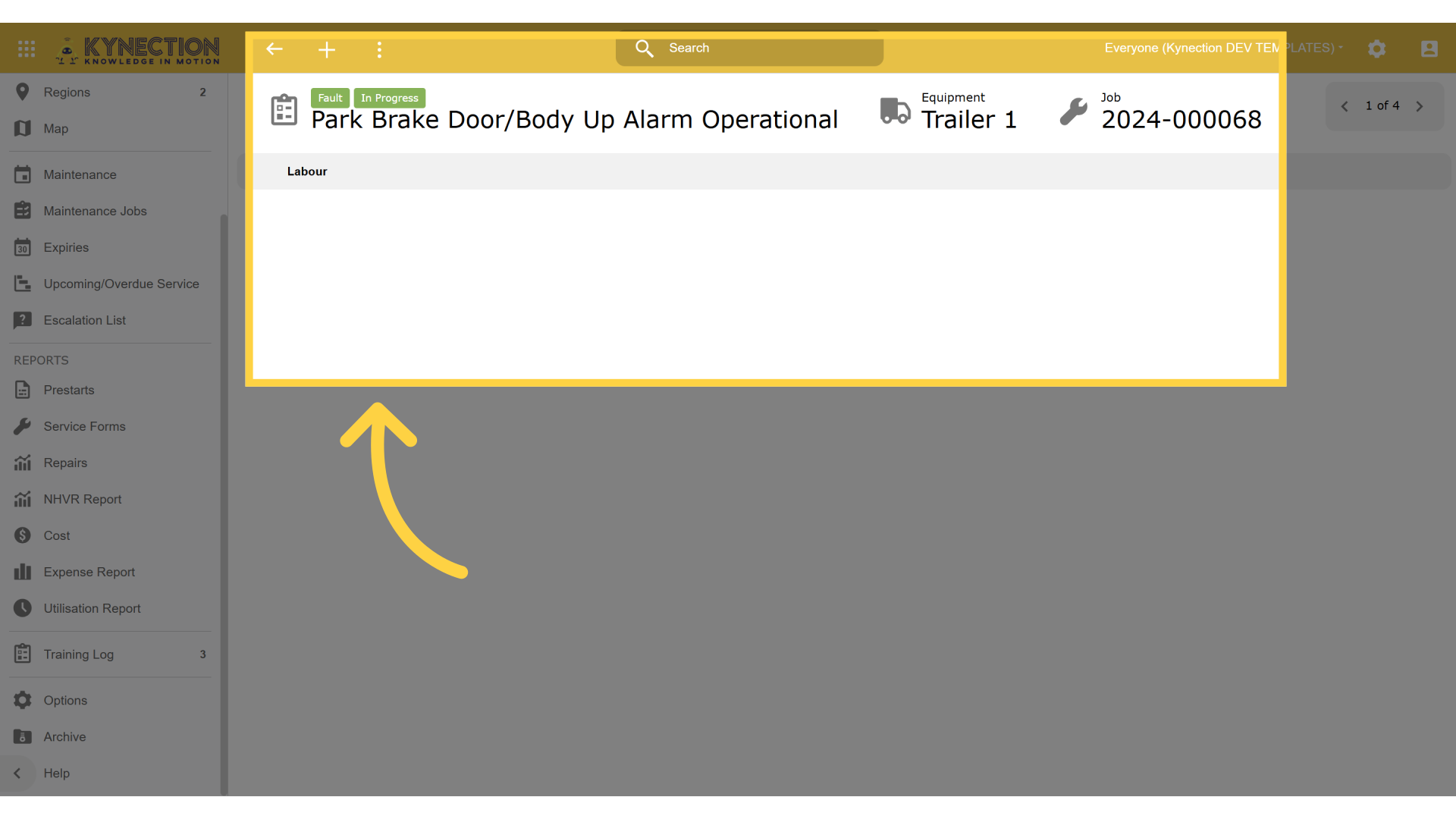Viewport: 1456px width, 819px height.
Task: Click the search magnifier icon
Action: (645, 49)
